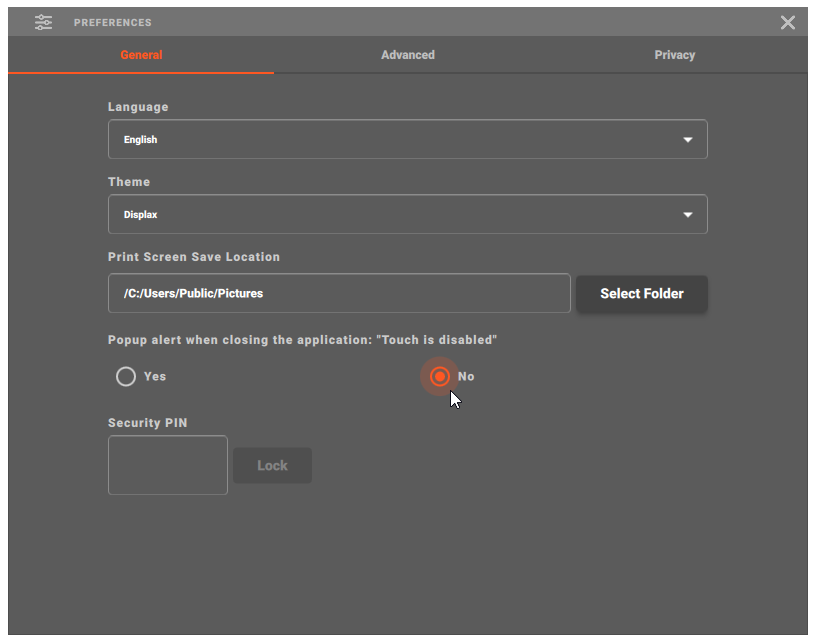Focus the Security PIN input box
Viewport: 814px width, 642px height.
click(x=168, y=465)
